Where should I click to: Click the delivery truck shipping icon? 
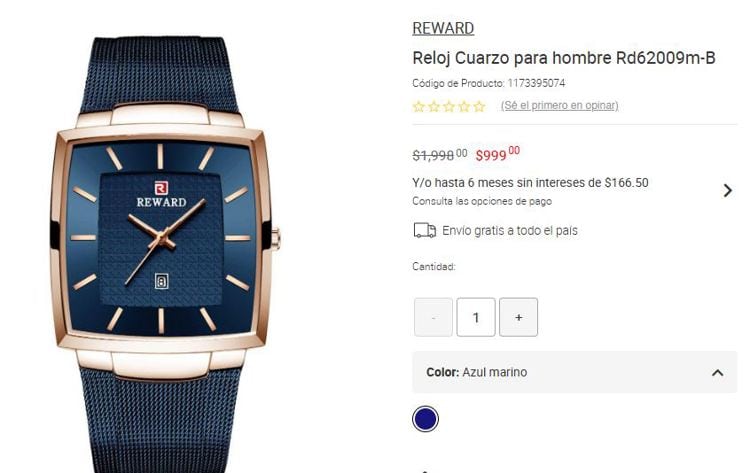pos(424,231)
